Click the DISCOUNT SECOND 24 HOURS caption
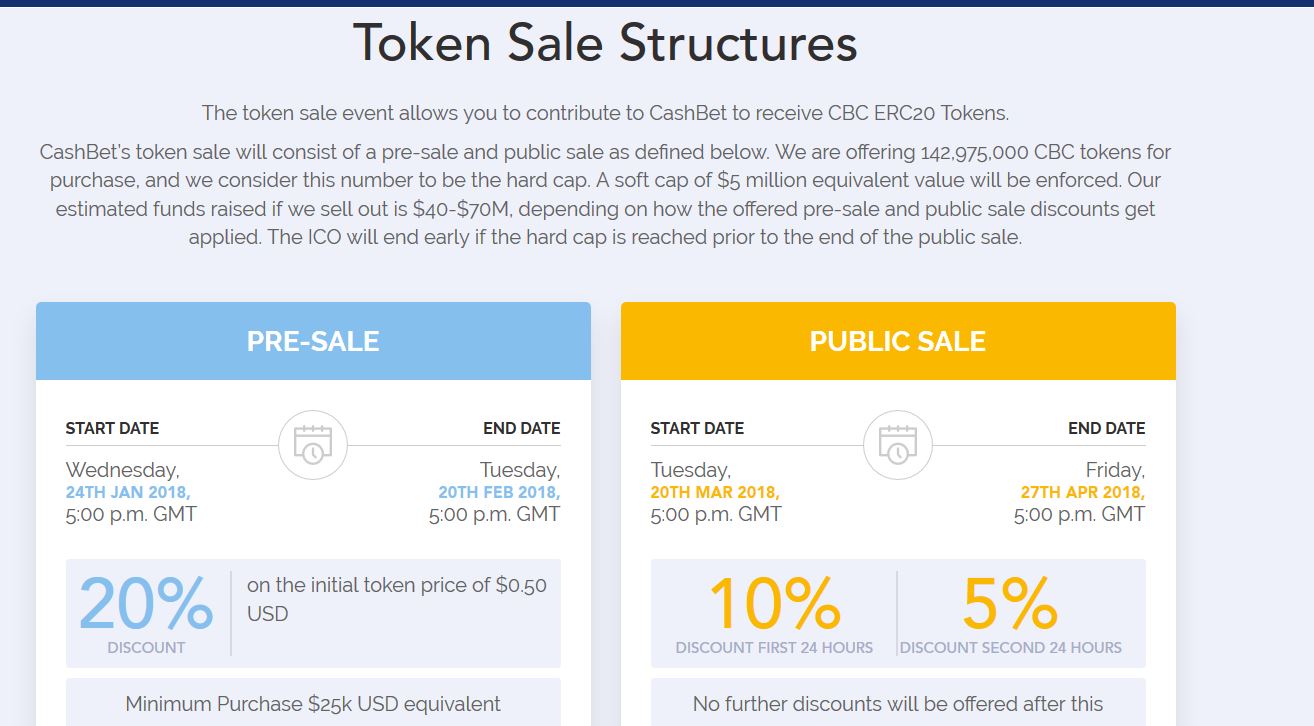This screenshot has height=726, width=1314. (x=1010, y=647)
